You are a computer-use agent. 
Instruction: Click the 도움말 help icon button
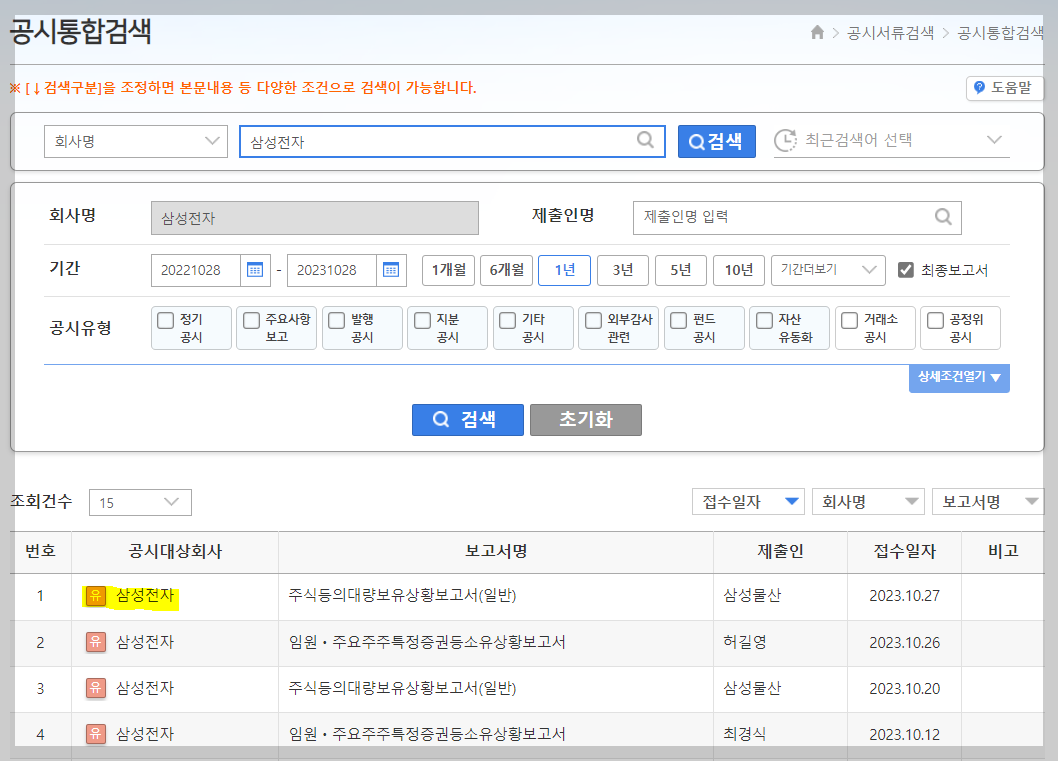(x=1005, y=88)
